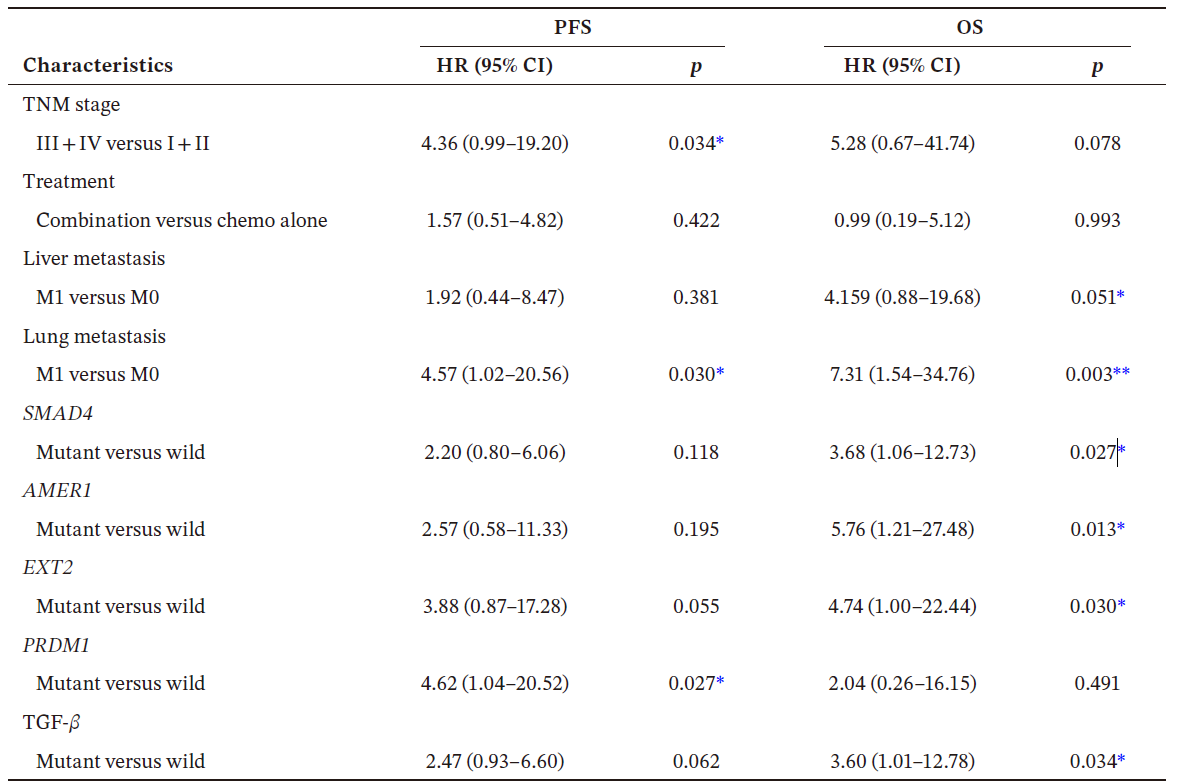Image resolution: width=1188 pixels, height=783 pixels.
Task: Click the PFS group header
Action: click(x=572, y=28)
